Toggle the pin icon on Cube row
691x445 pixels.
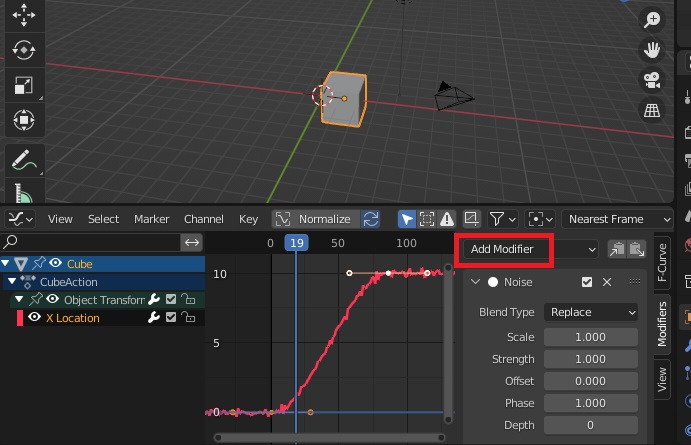pos(39,263)
